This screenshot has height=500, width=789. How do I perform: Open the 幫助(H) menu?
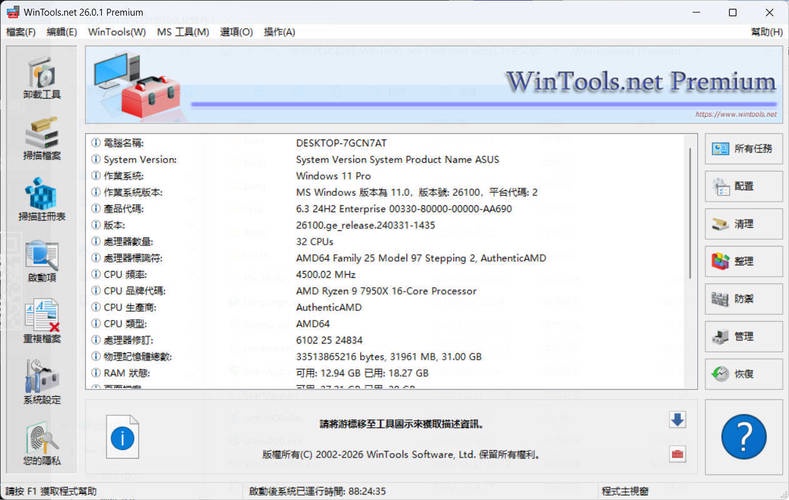[766, 32]
